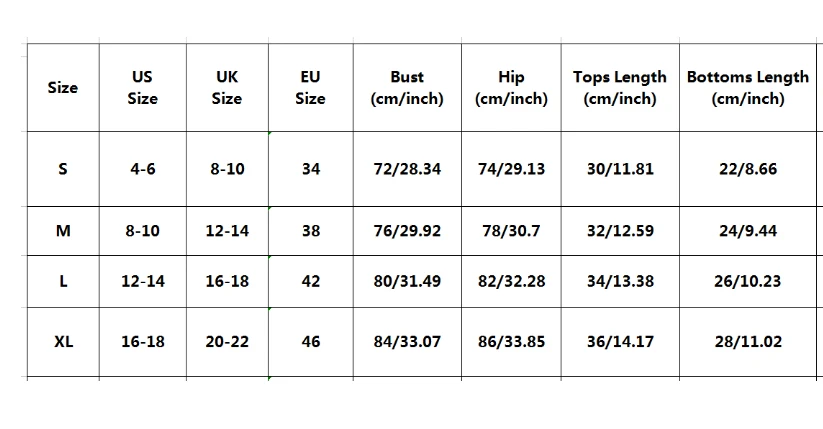Image resolution: width=823 pixels, height=429 pixels.
Task: Click the Size column header cell
Action: 62,88
